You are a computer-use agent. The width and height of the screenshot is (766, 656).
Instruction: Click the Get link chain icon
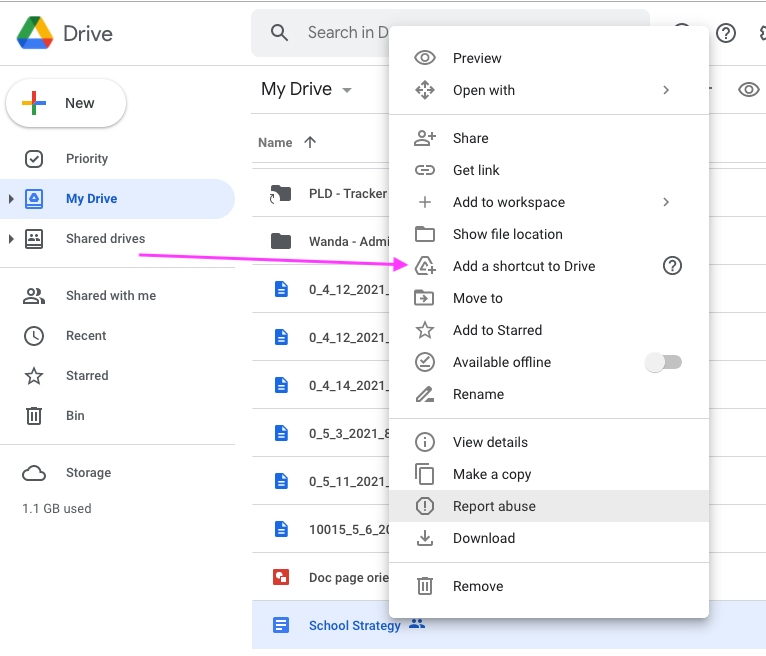click(425, 170)
